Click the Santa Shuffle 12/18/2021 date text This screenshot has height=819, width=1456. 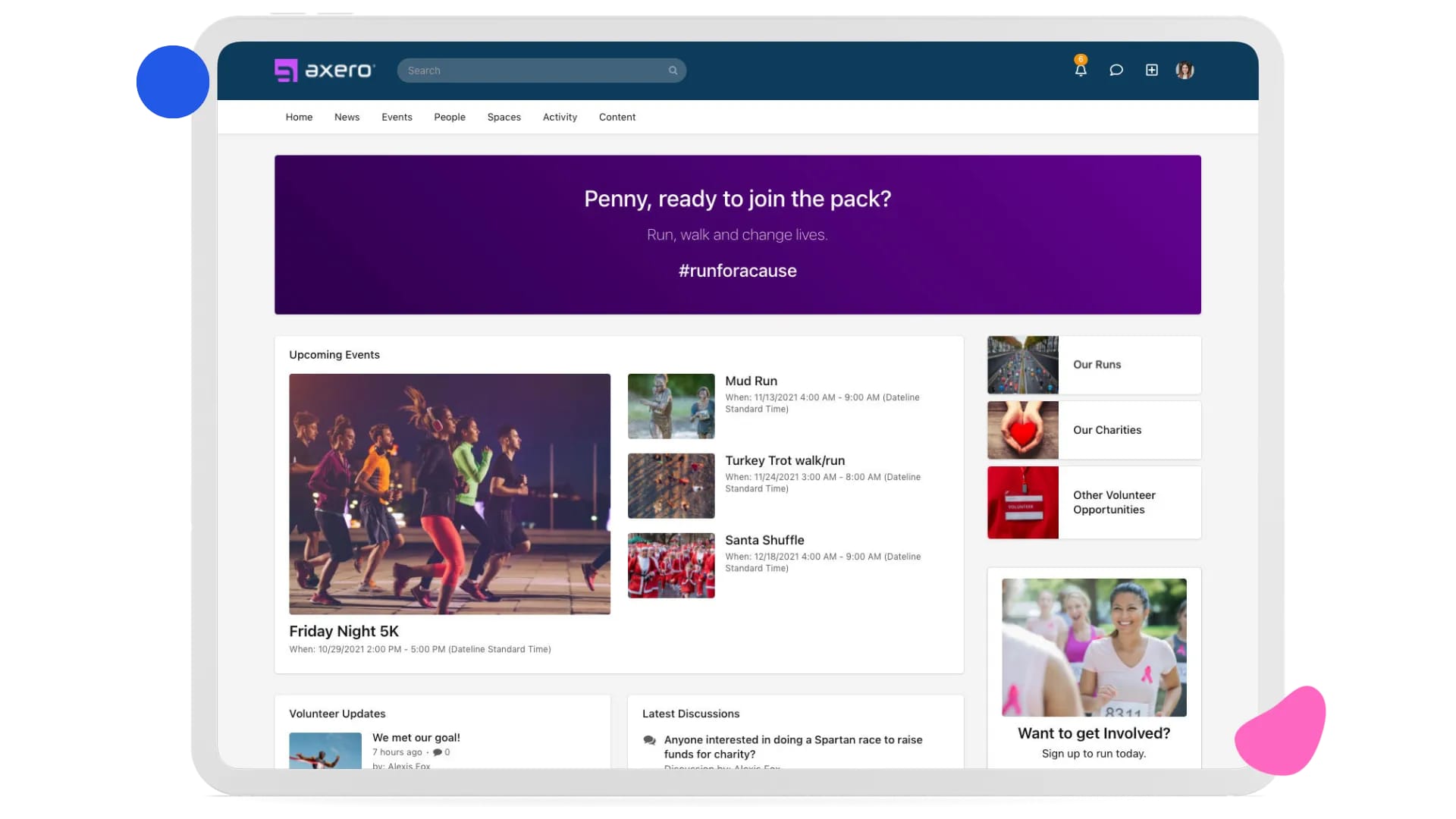pos(823,563)
